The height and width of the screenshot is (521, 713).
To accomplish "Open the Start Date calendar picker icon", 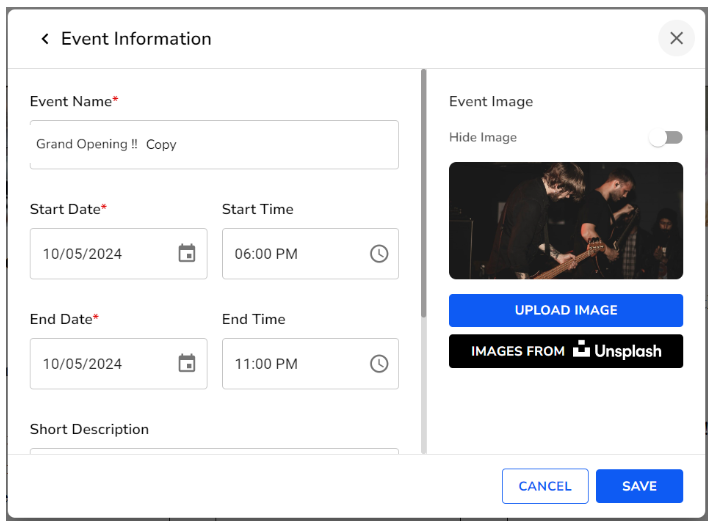I will point(187,253).
